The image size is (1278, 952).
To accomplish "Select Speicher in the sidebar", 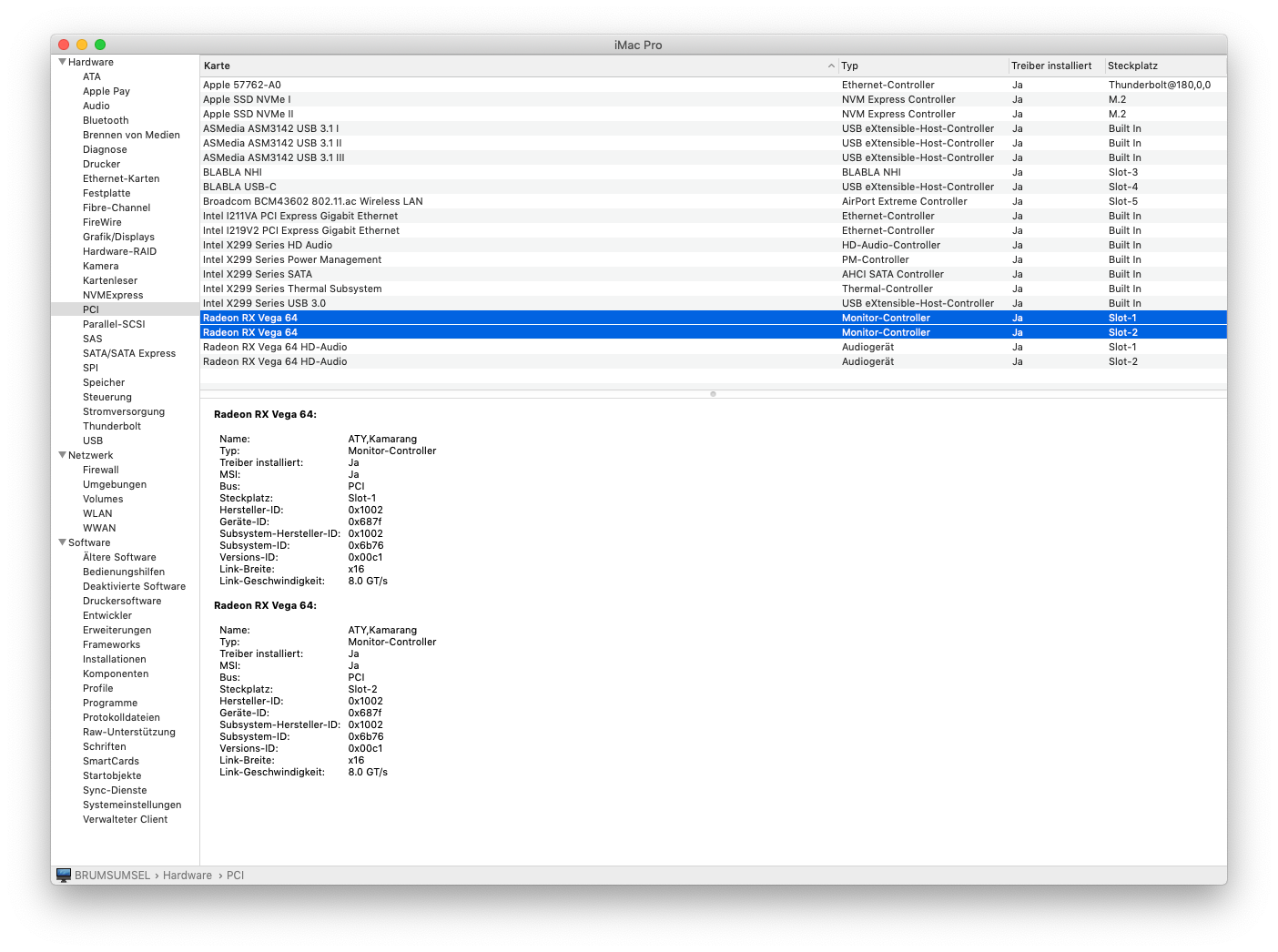I will pyautogui.click(x=104, y=382).
